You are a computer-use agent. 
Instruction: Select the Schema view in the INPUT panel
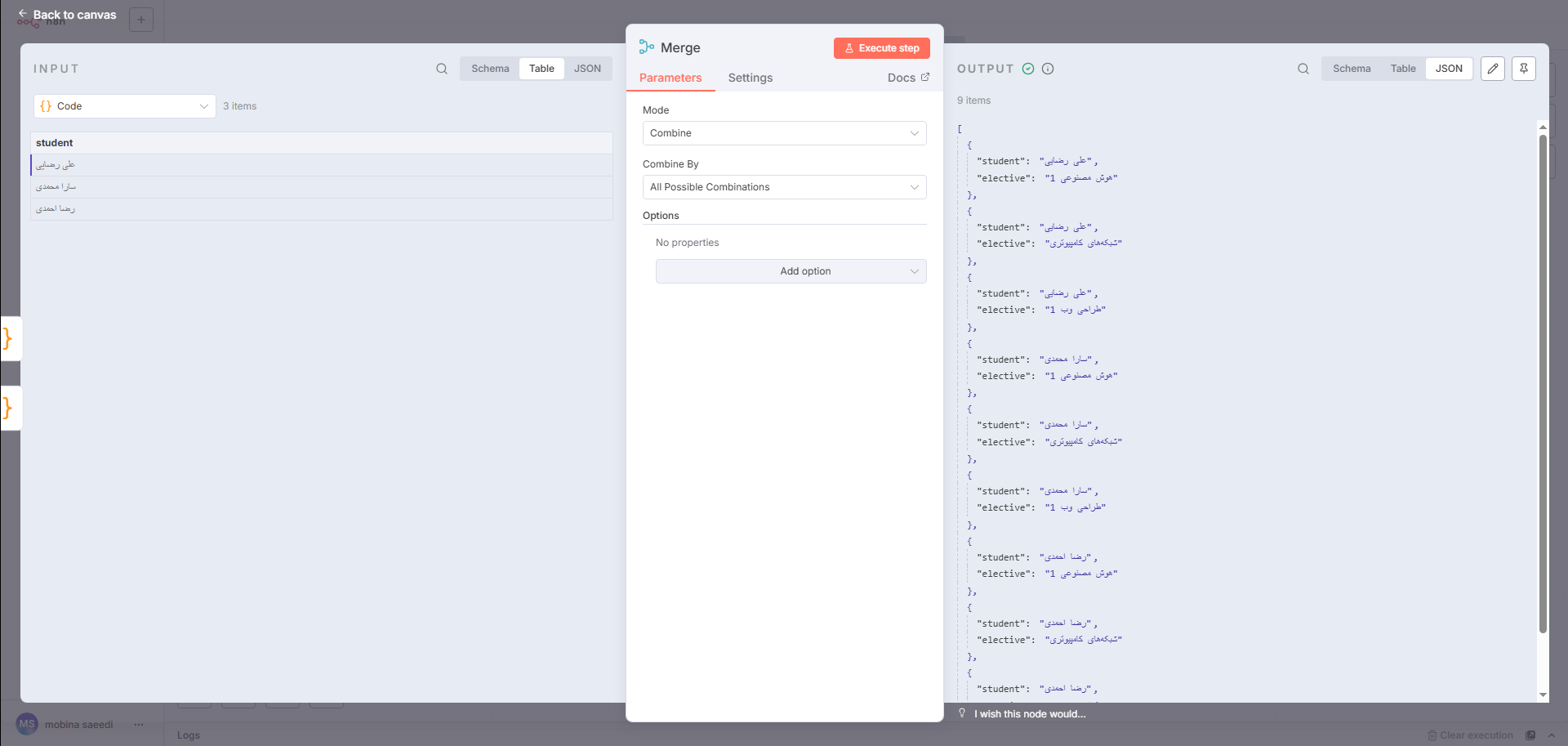[x=489, y=69]
